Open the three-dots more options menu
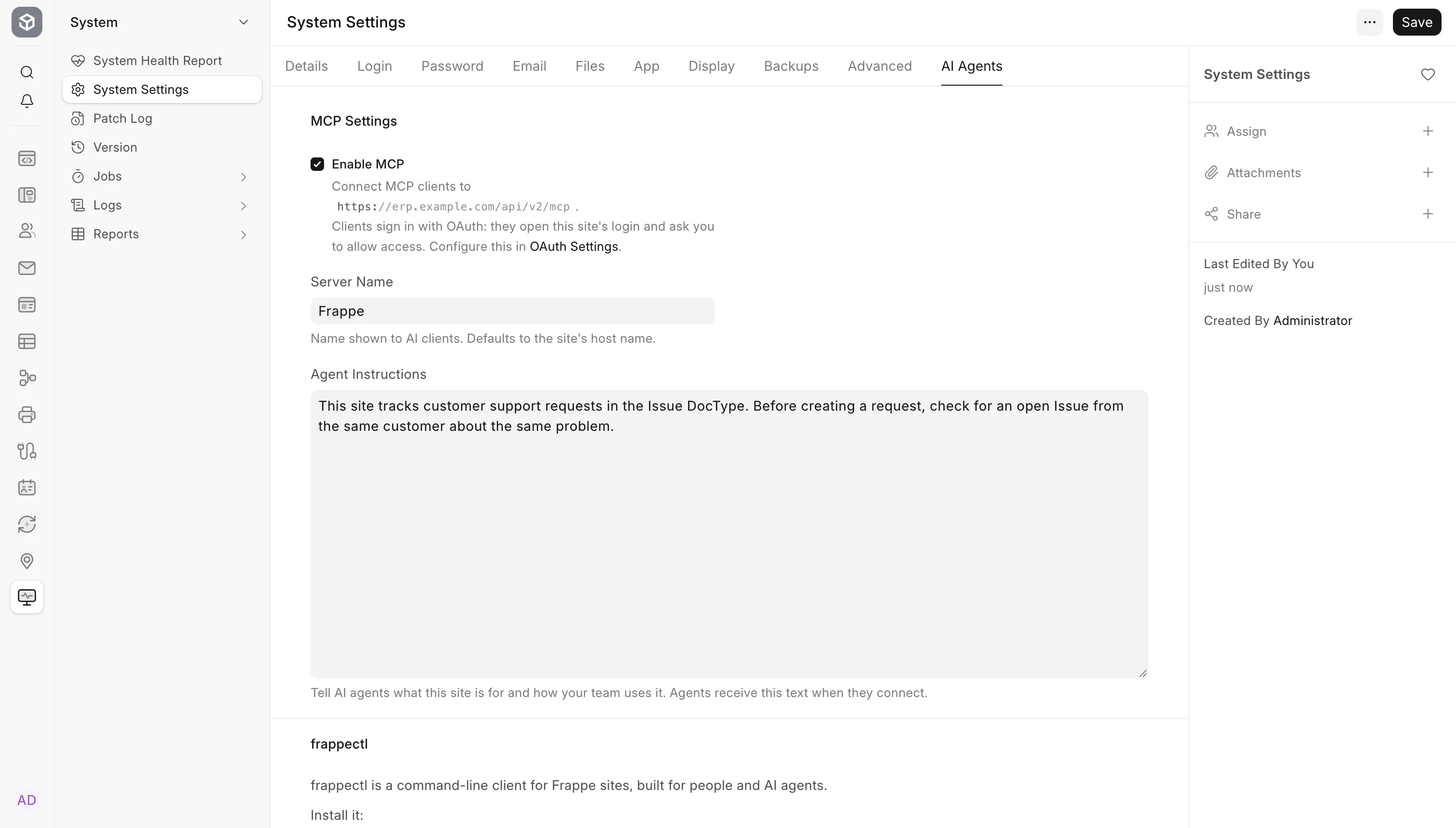 (x=1369, y=22)
